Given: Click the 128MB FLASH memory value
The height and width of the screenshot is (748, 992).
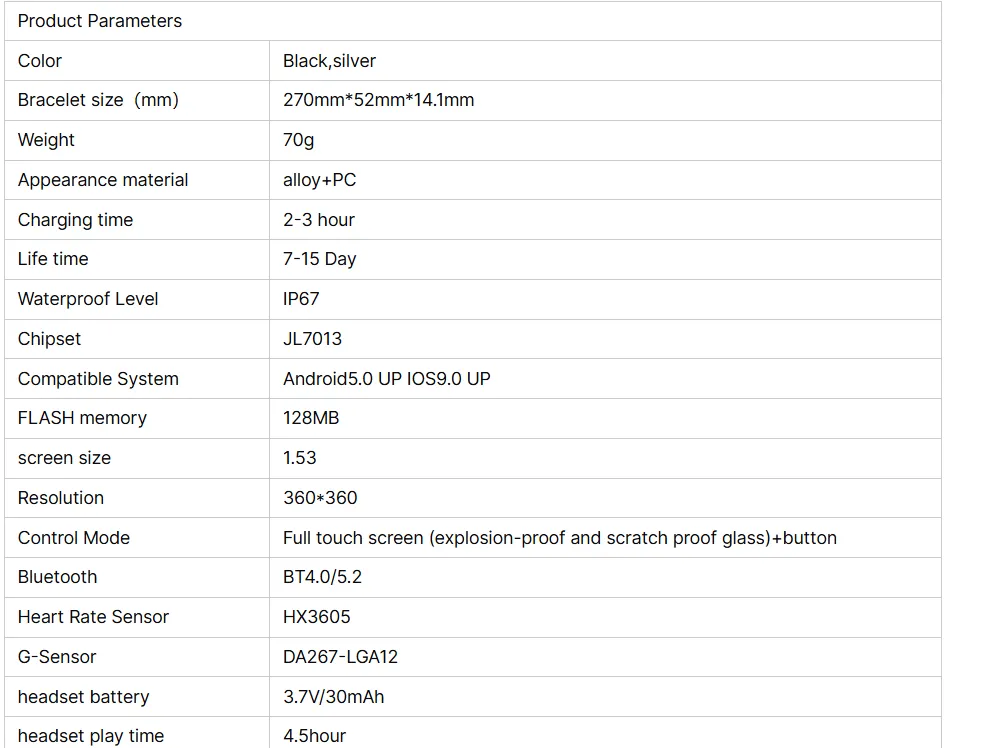Looking at the screenshot, I should tap(311, 418).
